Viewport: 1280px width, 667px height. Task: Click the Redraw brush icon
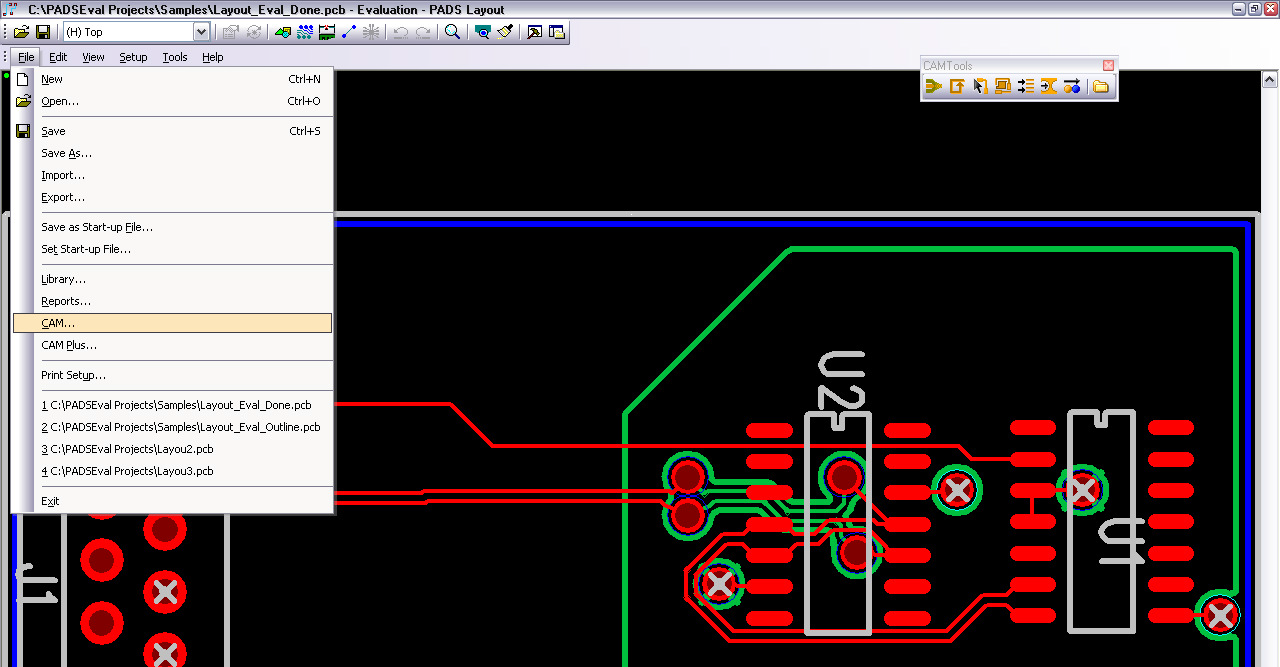coord(505,32)
